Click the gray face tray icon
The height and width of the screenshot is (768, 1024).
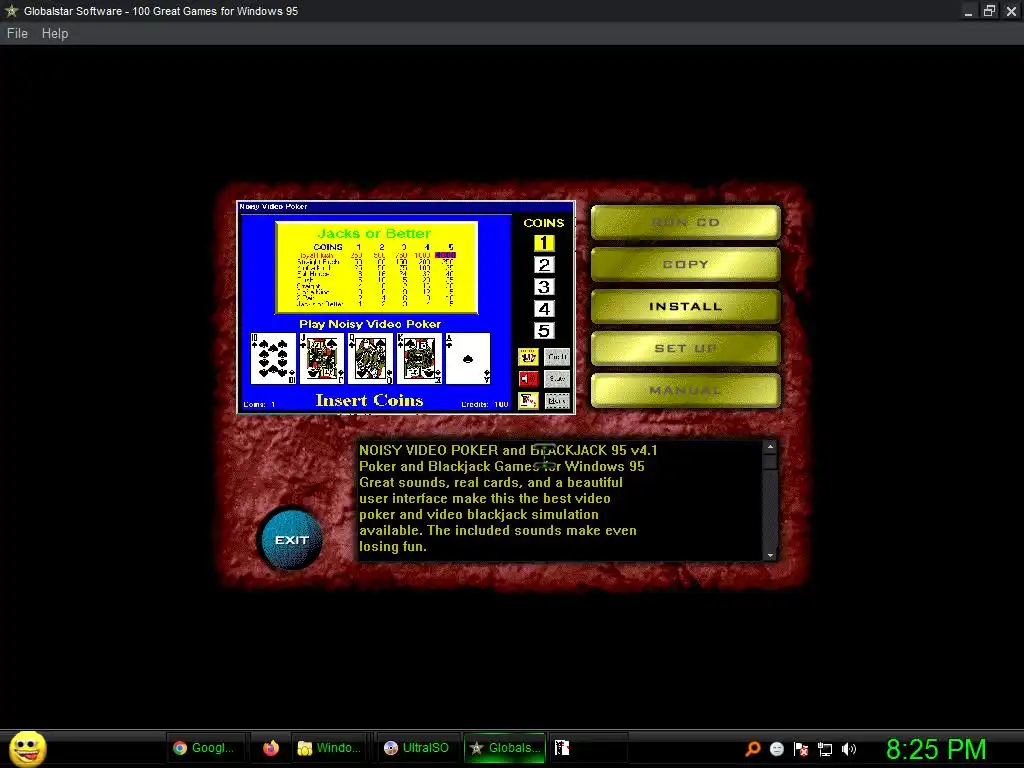(x=776, y=749)
